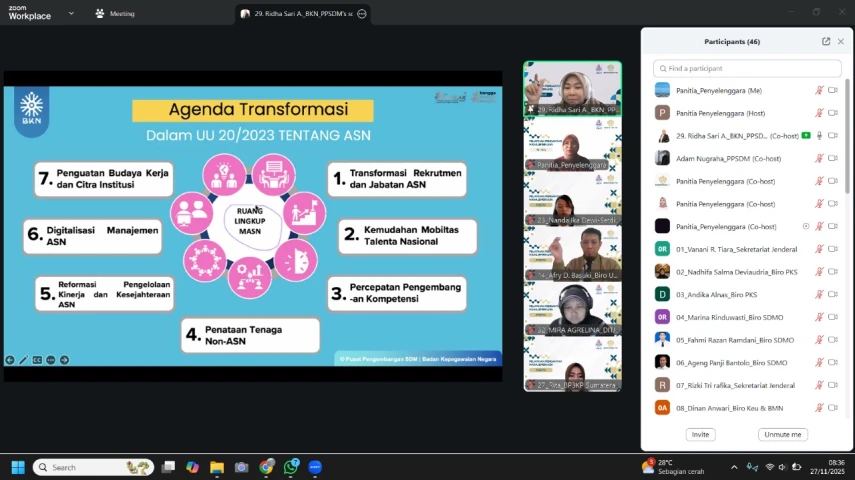Screen dimensions: 855x480
Task: Select participant 06_Ageng Panji Bantolo_Biro SDMO
Action: 747,362
